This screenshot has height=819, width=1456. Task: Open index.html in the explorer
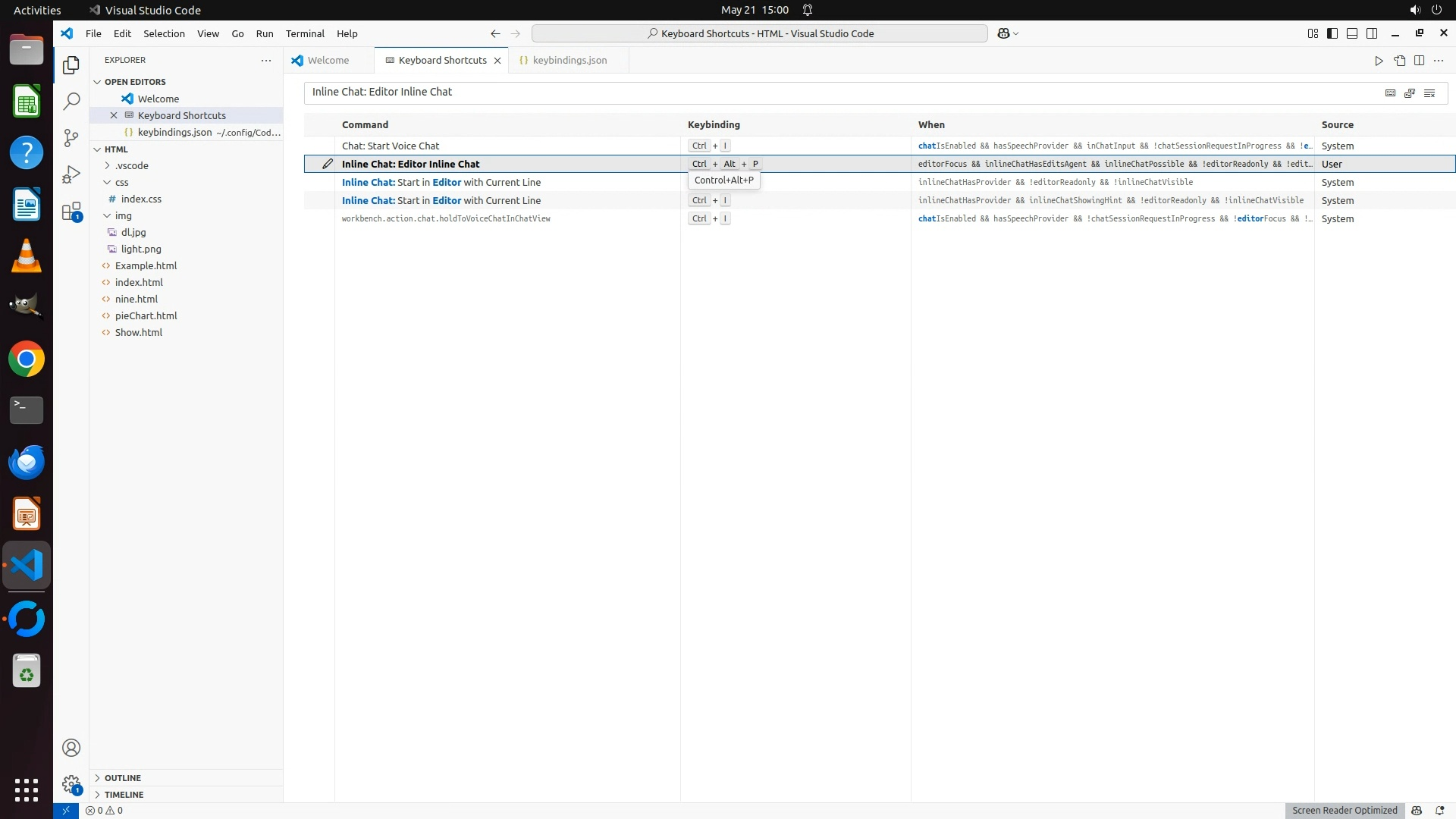(139, 282)
